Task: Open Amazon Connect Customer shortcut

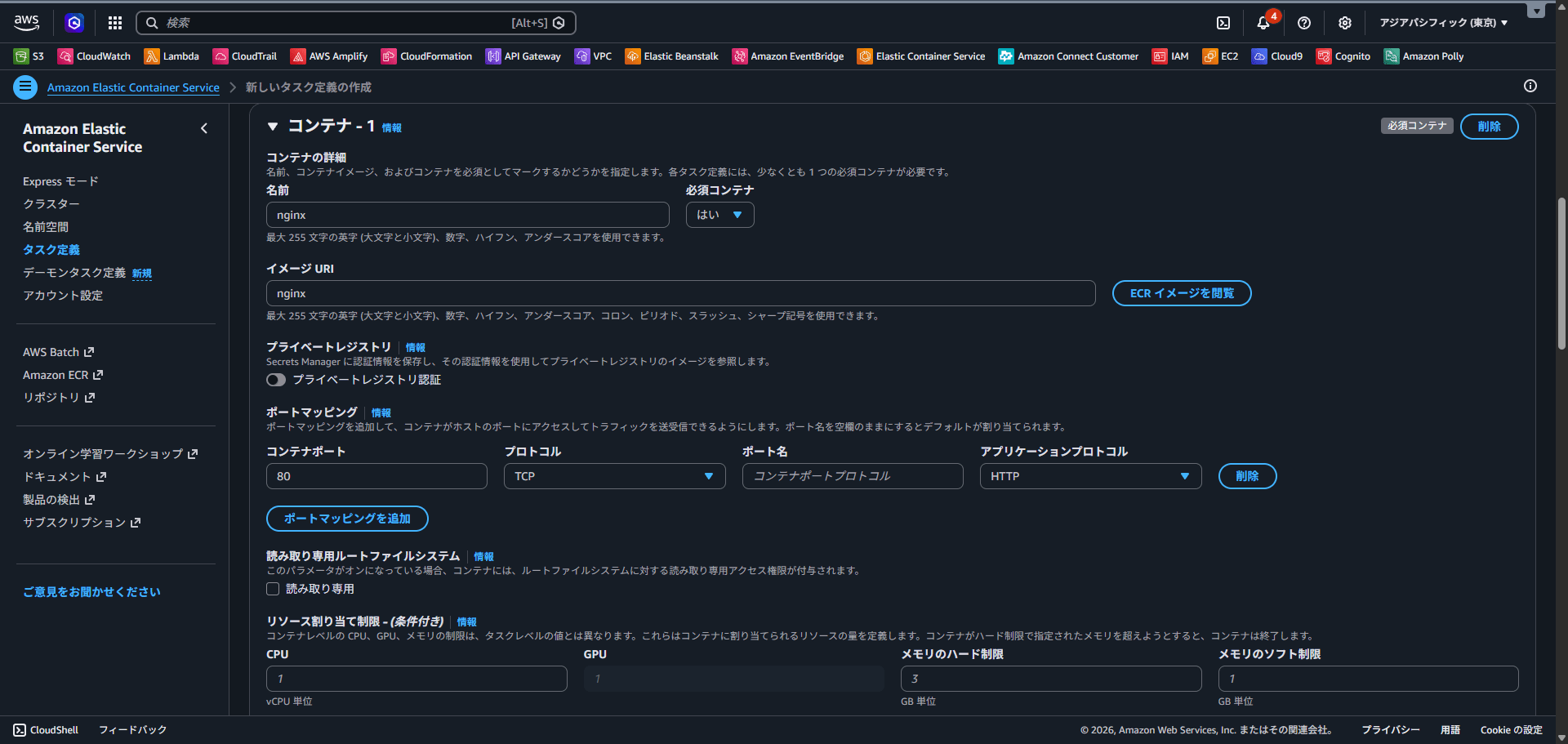Action: tap(1068, 56)
